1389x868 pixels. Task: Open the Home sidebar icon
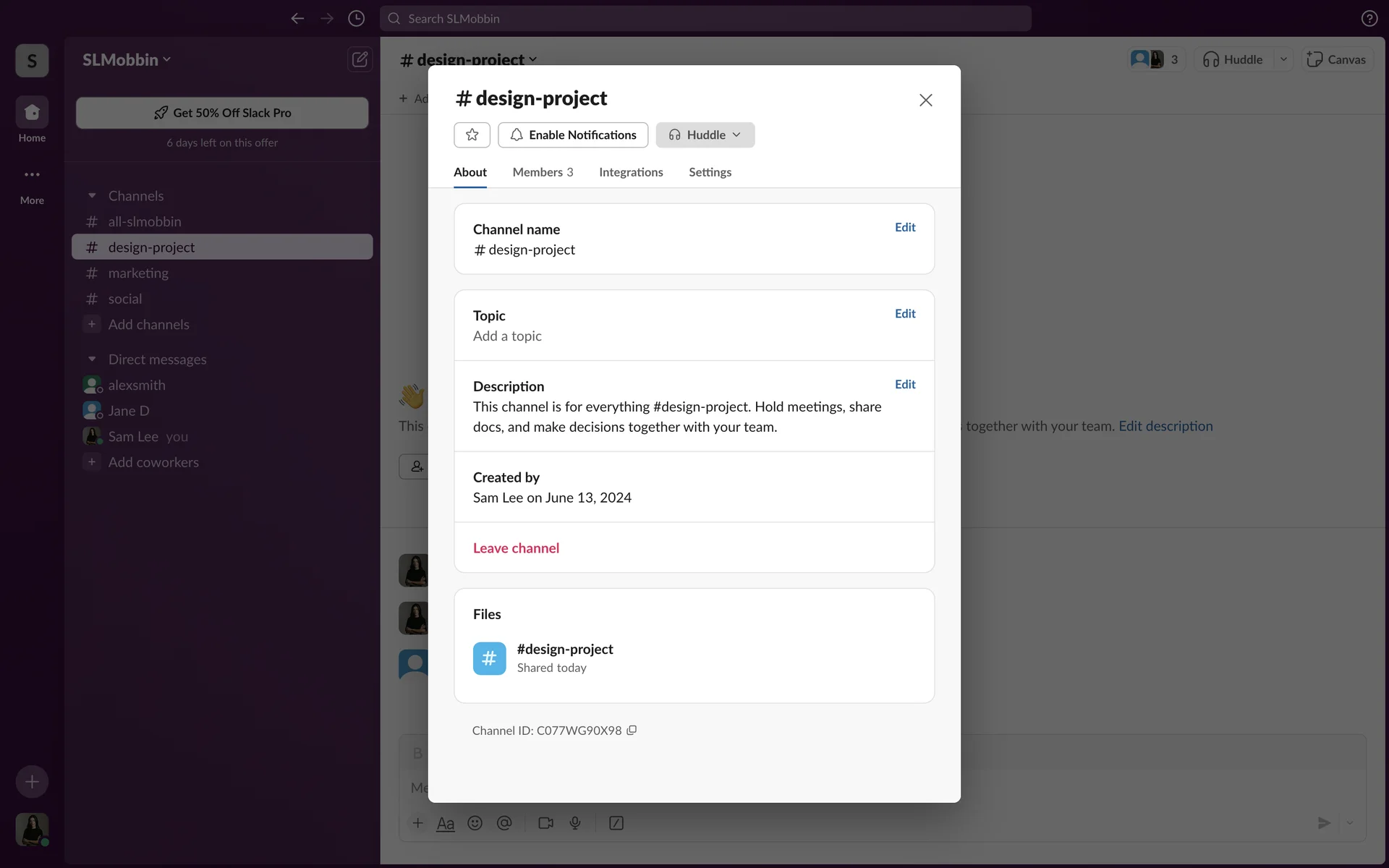32,113
